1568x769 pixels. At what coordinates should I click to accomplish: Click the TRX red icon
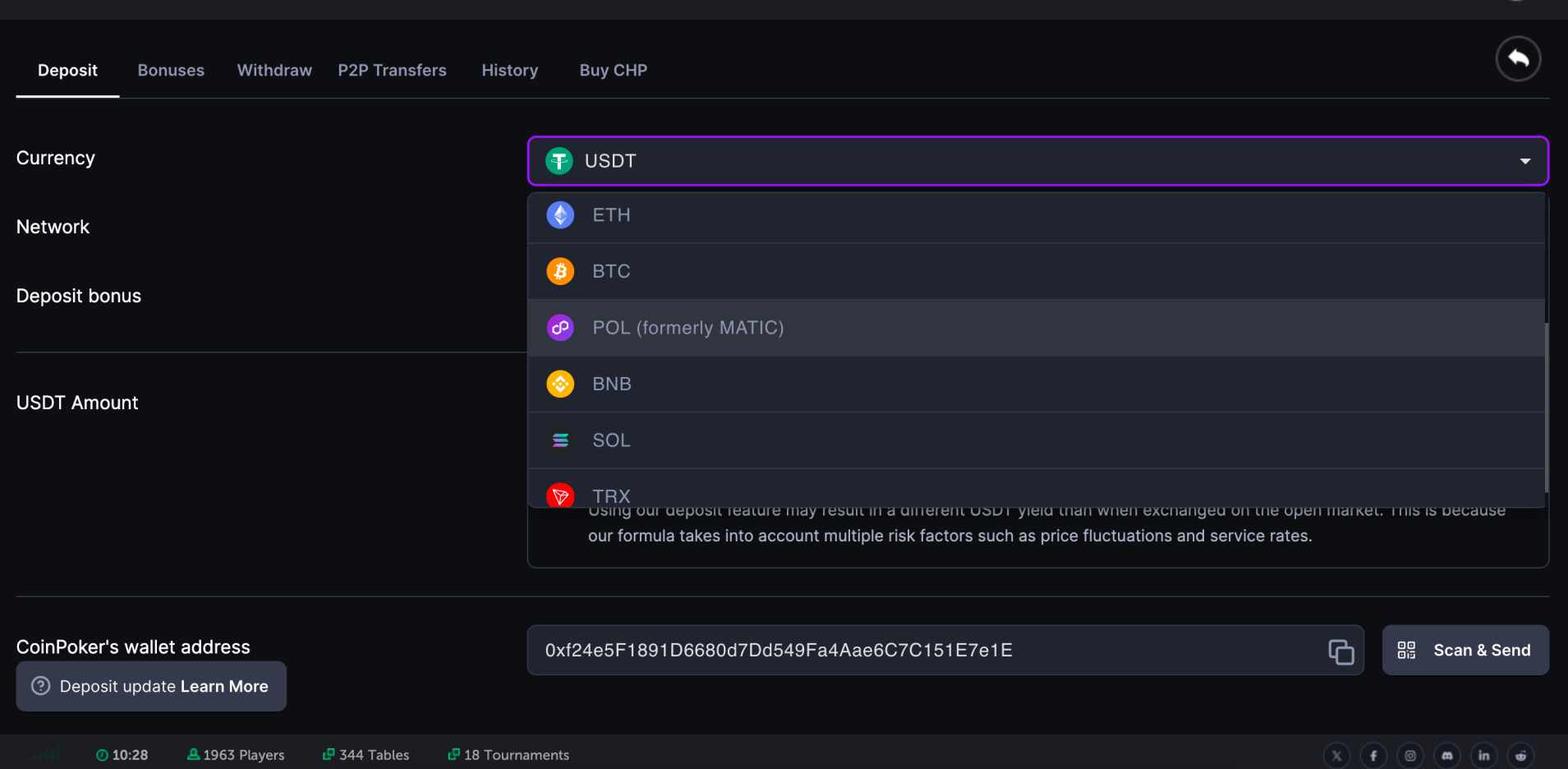(x=560, y=495)
